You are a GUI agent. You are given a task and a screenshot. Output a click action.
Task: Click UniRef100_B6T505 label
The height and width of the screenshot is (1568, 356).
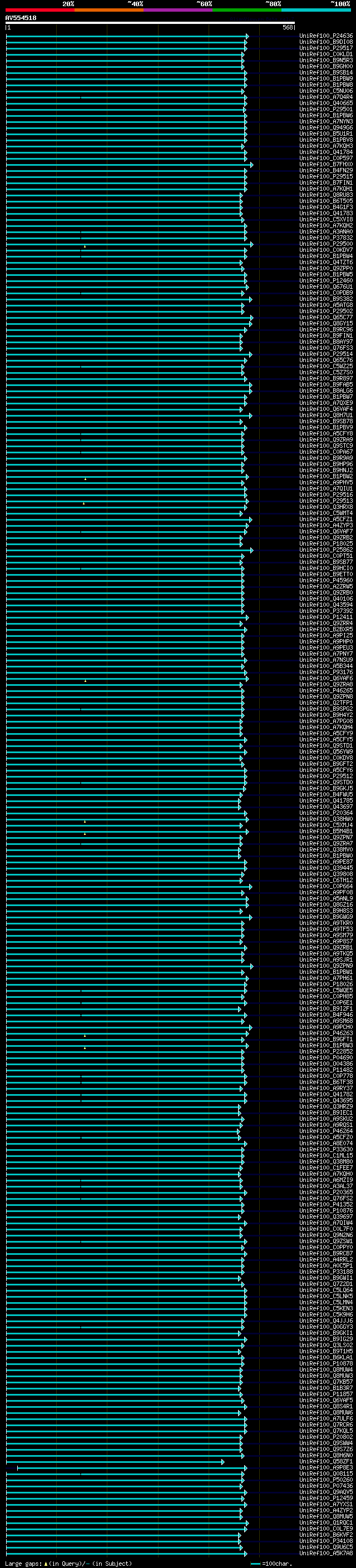click(326, 201)
